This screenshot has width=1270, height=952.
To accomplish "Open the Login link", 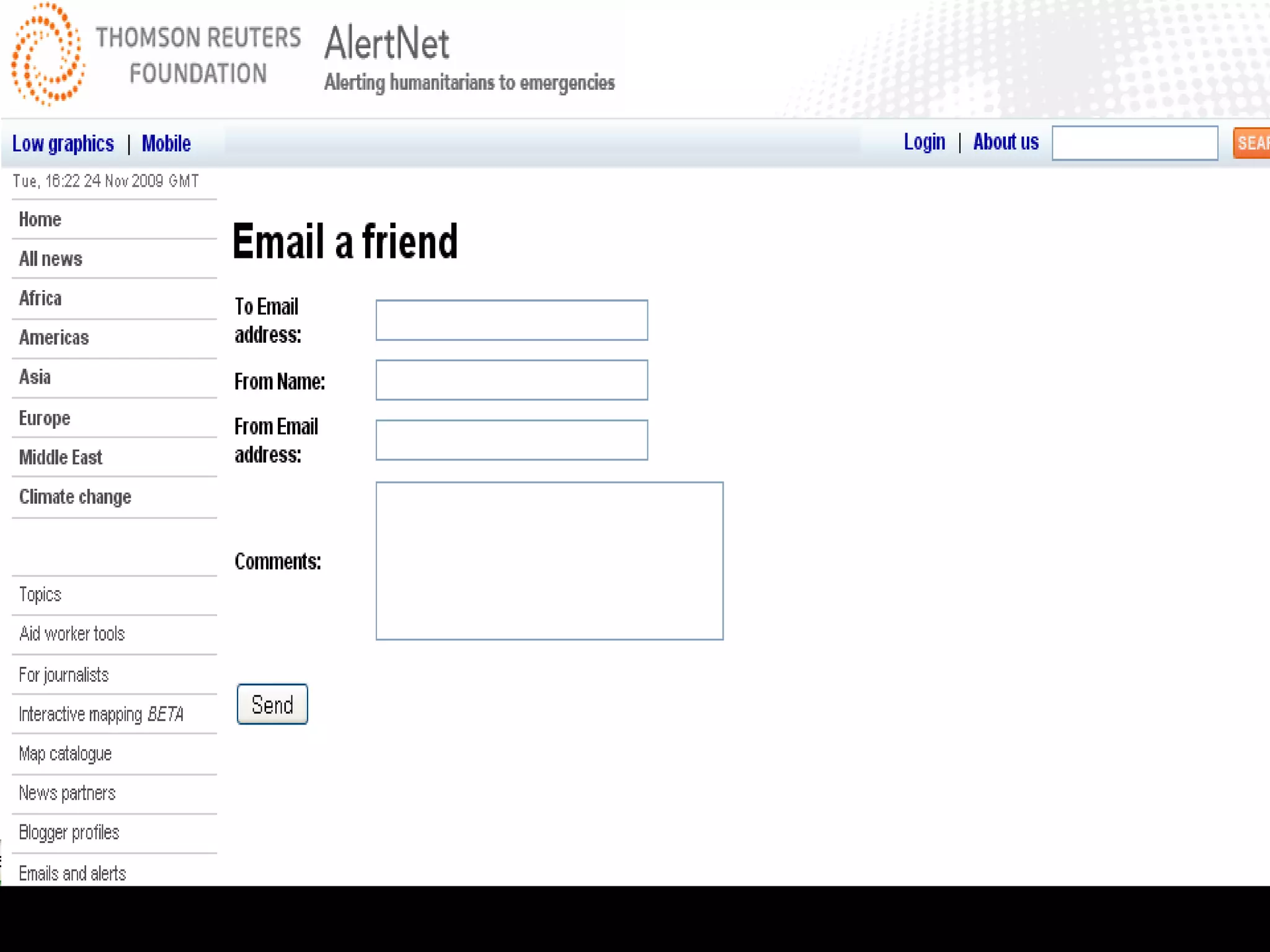I will [x=924, y=142].
